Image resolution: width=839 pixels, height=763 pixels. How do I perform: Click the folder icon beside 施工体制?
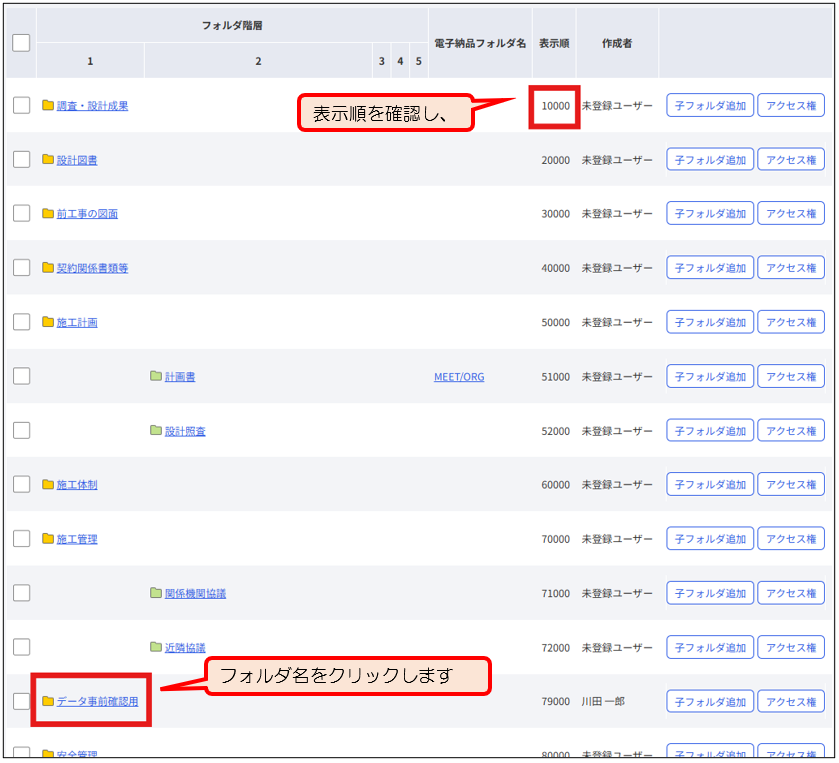coord(48,484)
